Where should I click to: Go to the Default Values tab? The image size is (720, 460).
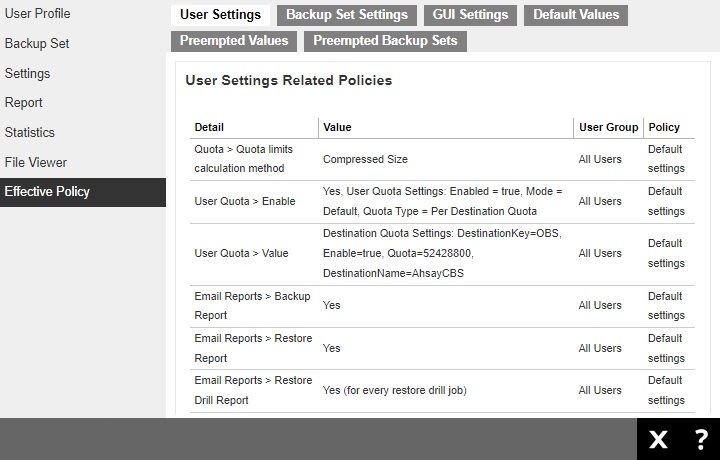(576, 15)
